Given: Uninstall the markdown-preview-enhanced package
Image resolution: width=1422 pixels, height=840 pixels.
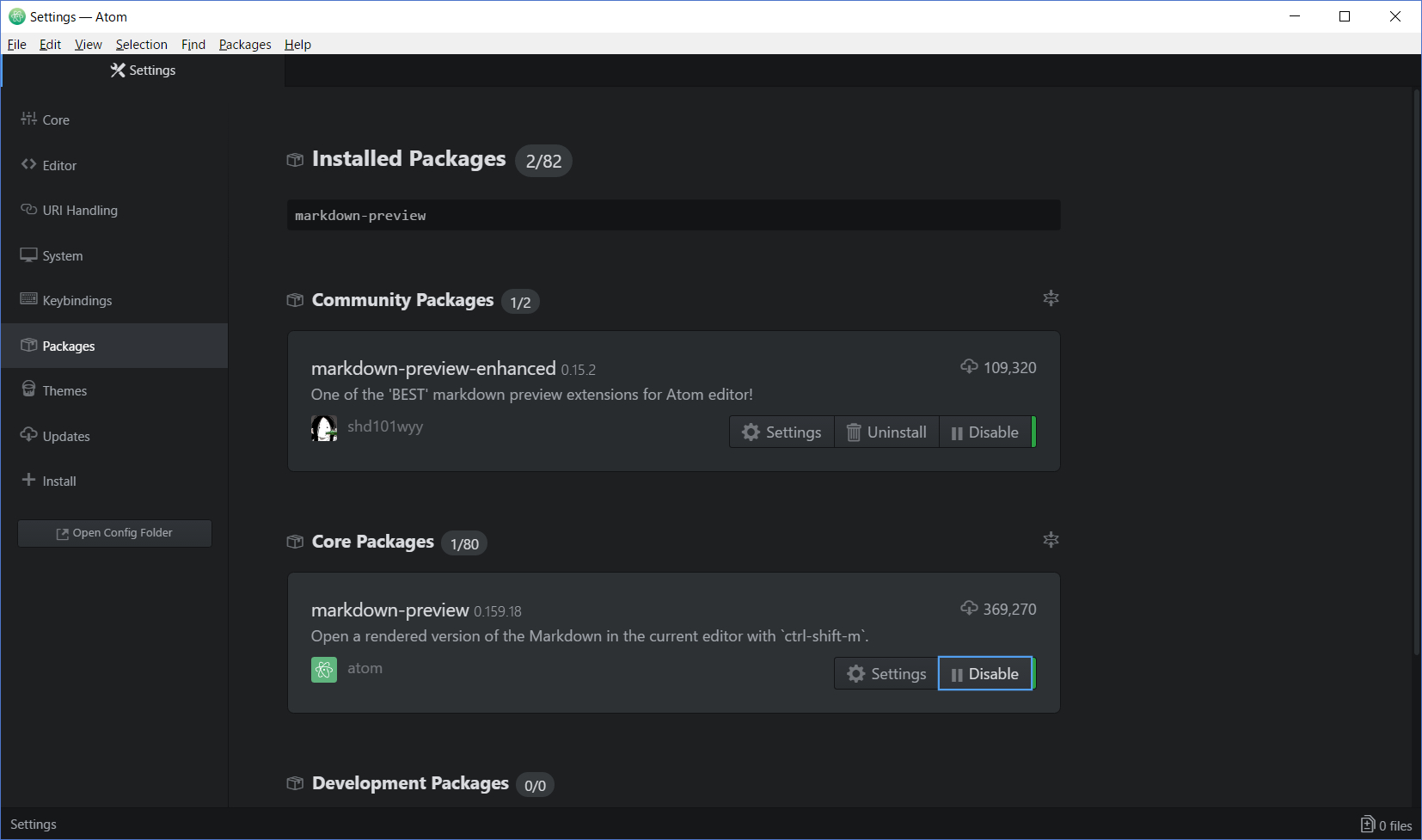Looking at the screenshot, I should coord(886,432).
